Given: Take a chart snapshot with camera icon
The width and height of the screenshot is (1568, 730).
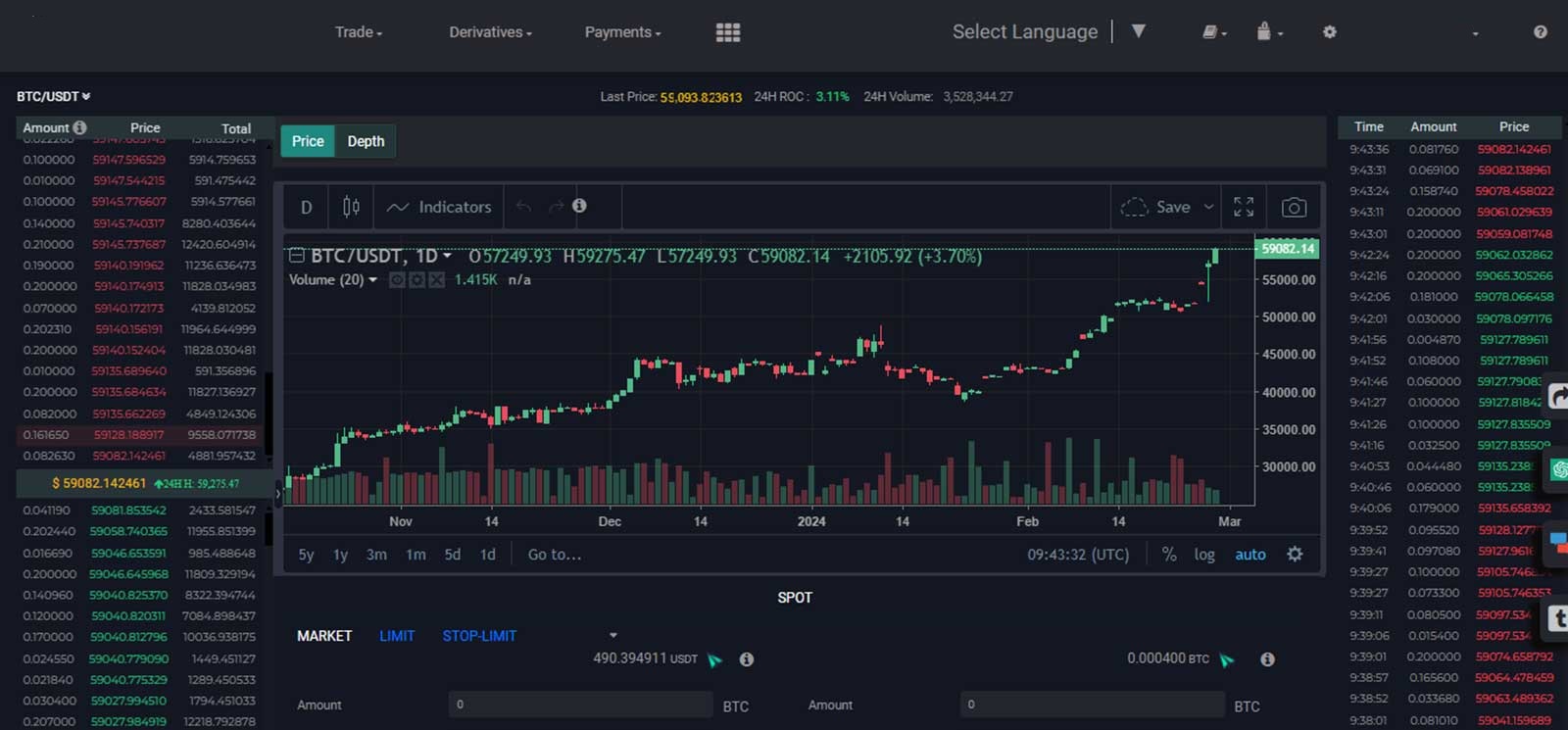Looking at the screenshot, I should click(1294, 208).
